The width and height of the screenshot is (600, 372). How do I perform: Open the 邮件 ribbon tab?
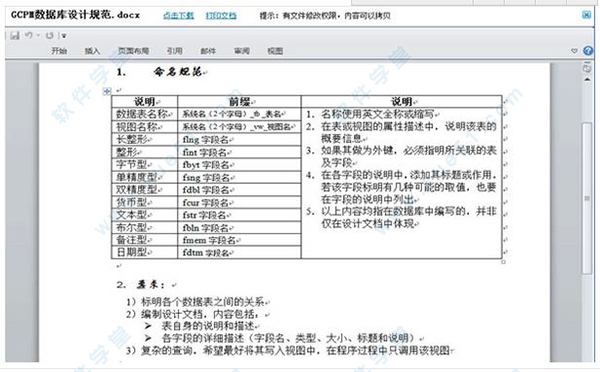click(x=208, y=51)
